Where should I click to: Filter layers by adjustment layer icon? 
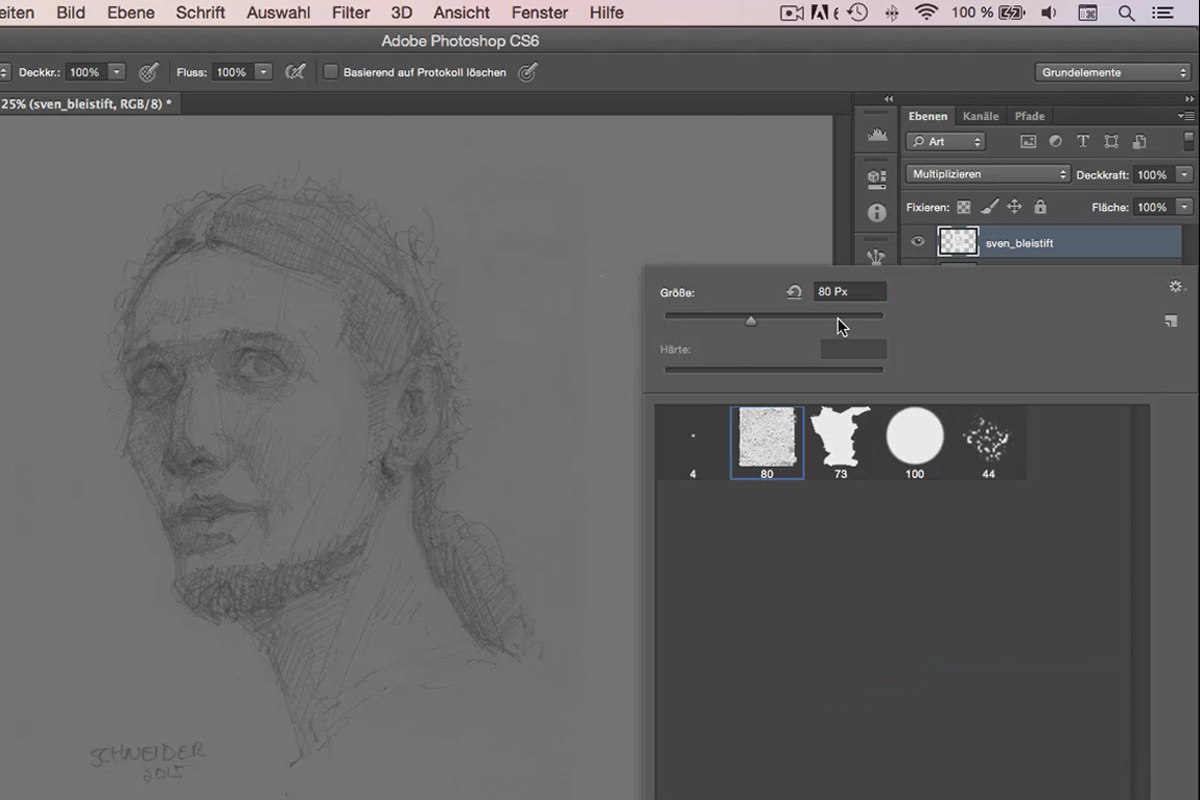[x=1055, y=142]
